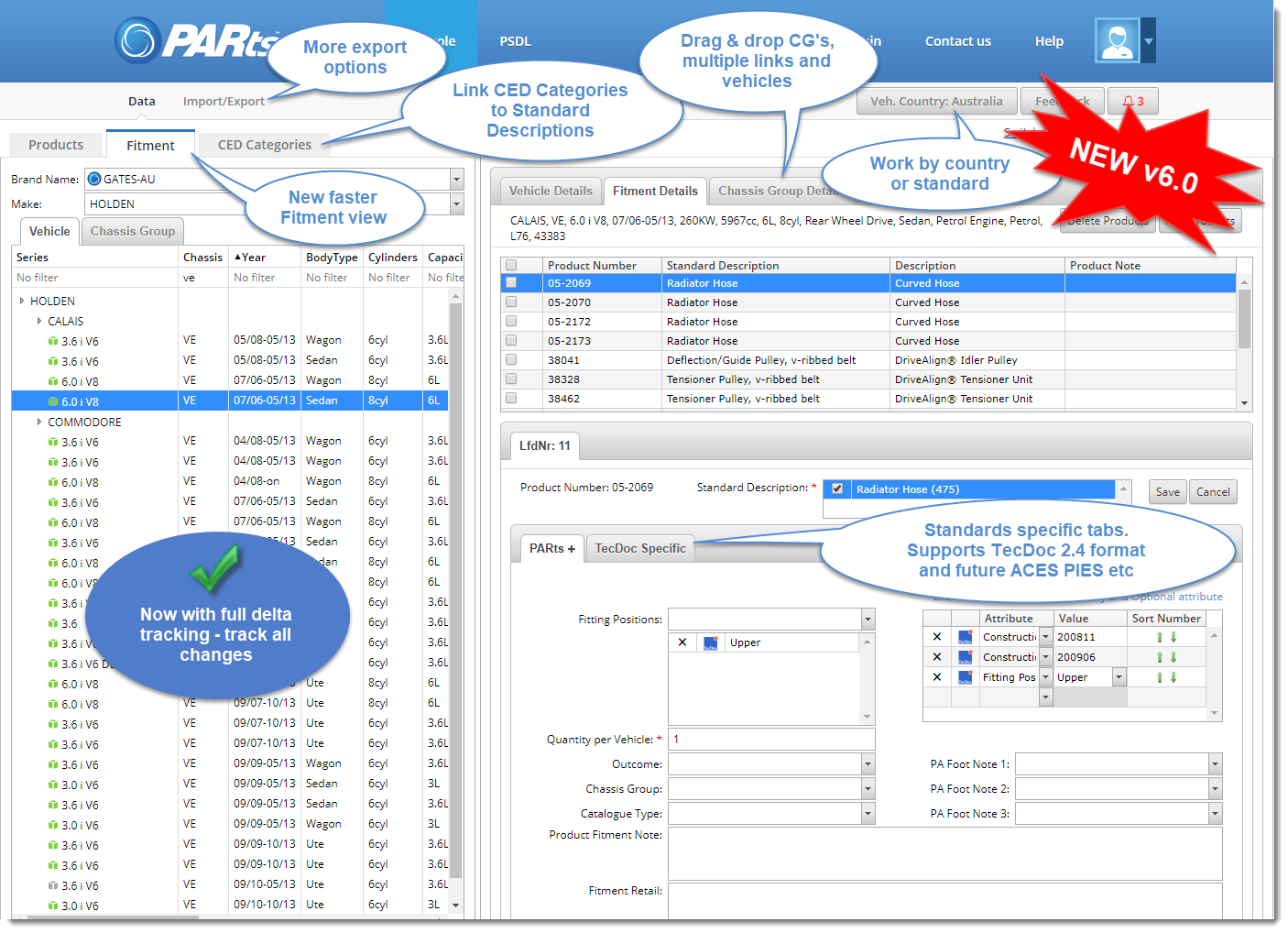Toggle select-all checkbox in product table header

pyautogui.click(x=511, y=266)
